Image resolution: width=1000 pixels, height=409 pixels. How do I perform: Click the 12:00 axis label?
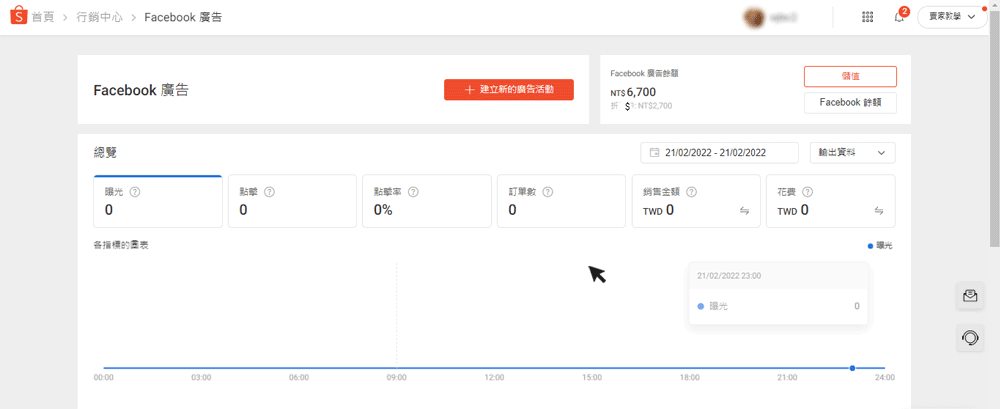(494, 378)
